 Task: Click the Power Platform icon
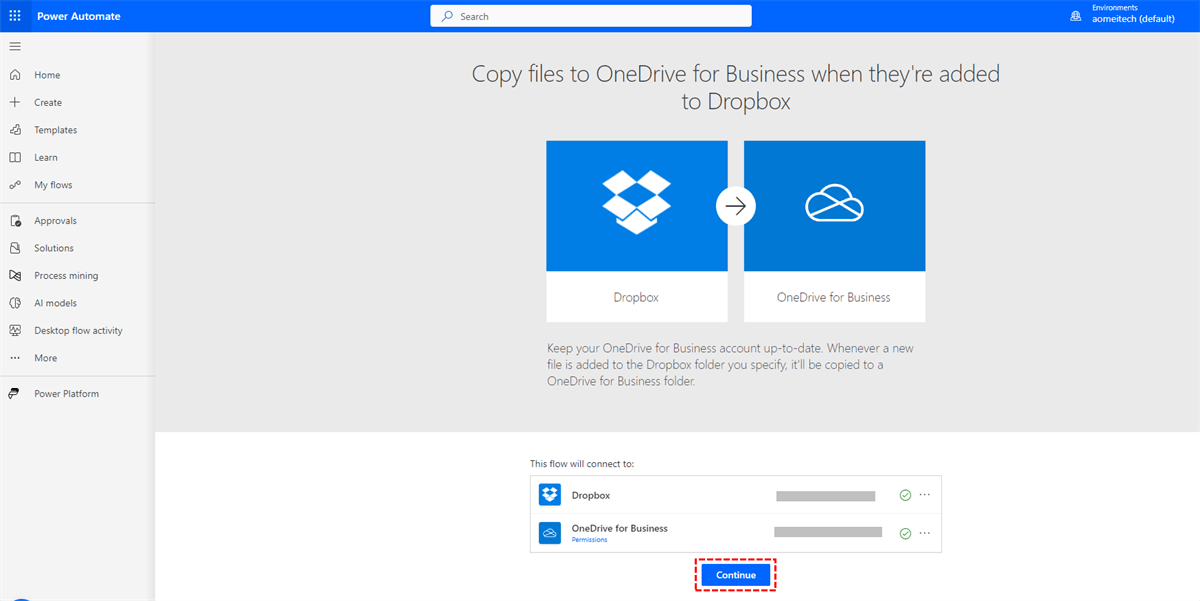[x=14, y=394]
